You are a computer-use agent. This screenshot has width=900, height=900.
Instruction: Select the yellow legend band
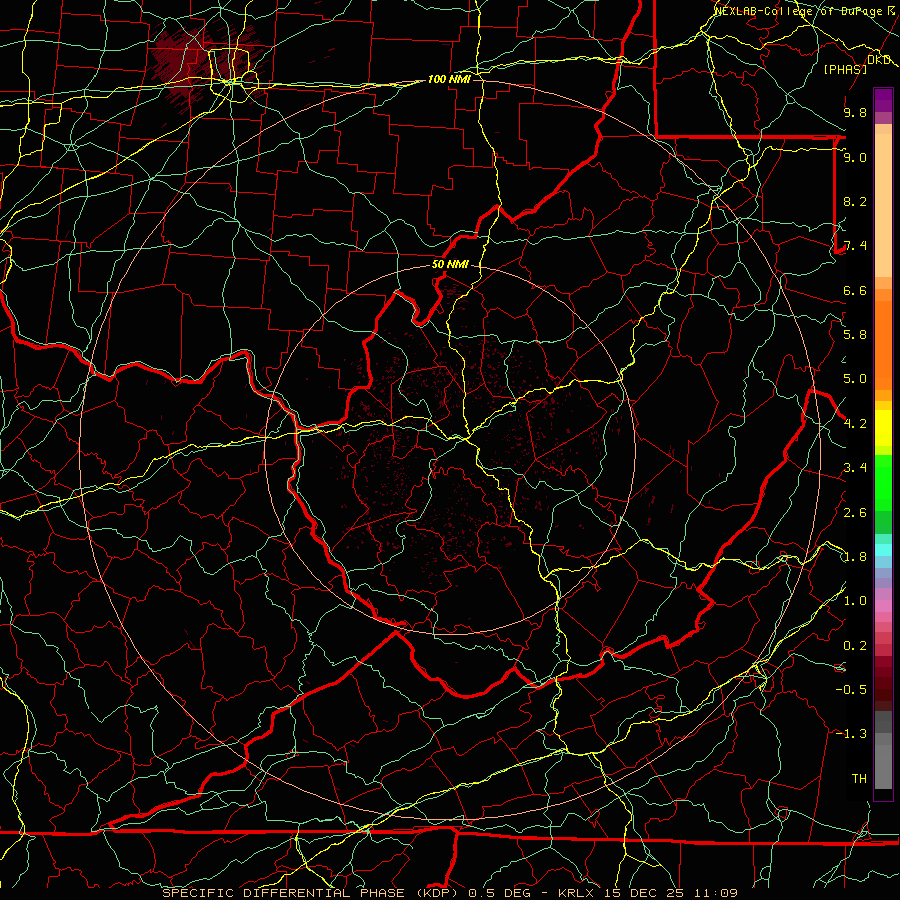[883, 428]
